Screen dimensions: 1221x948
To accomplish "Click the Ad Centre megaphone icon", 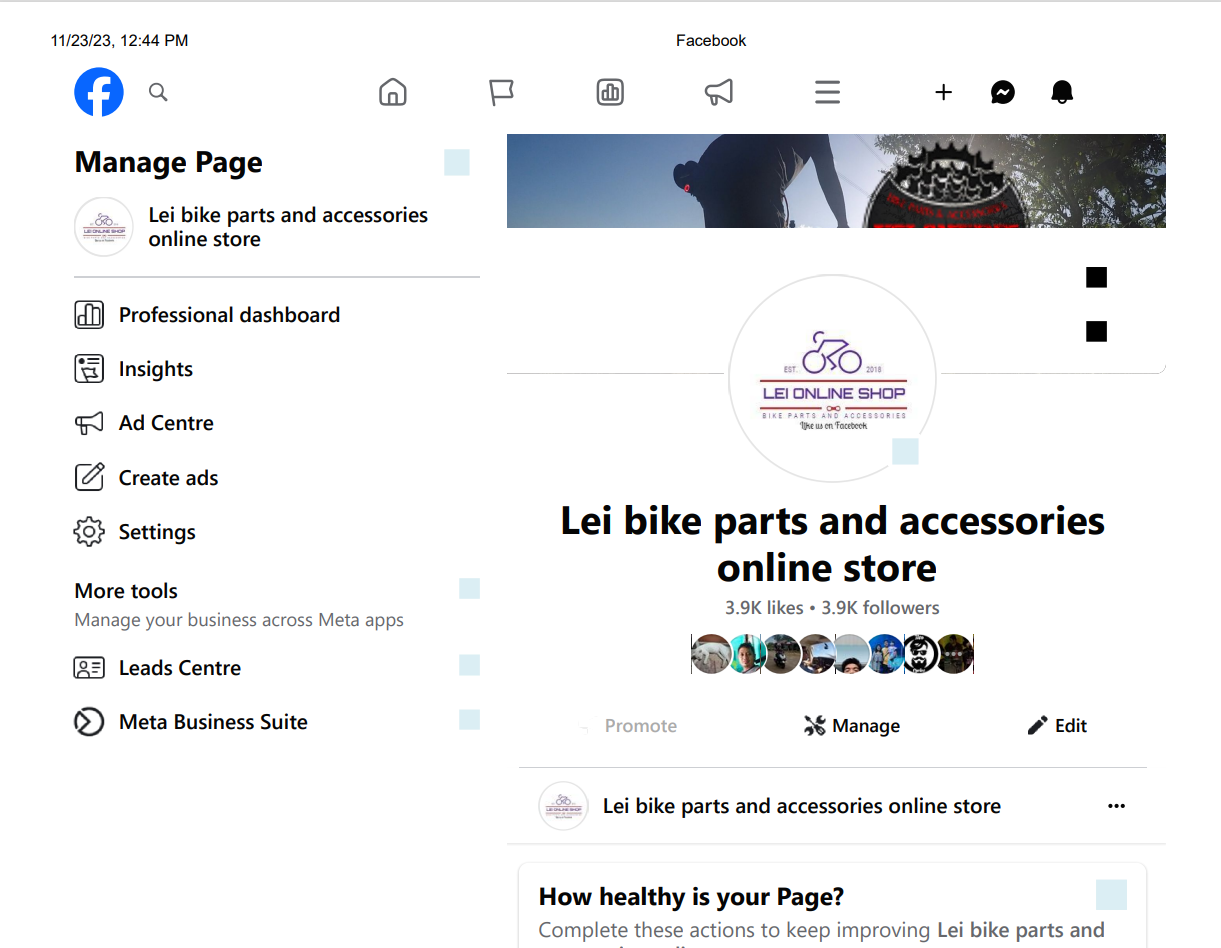I will pyautogui.click(x=89, y=423).
